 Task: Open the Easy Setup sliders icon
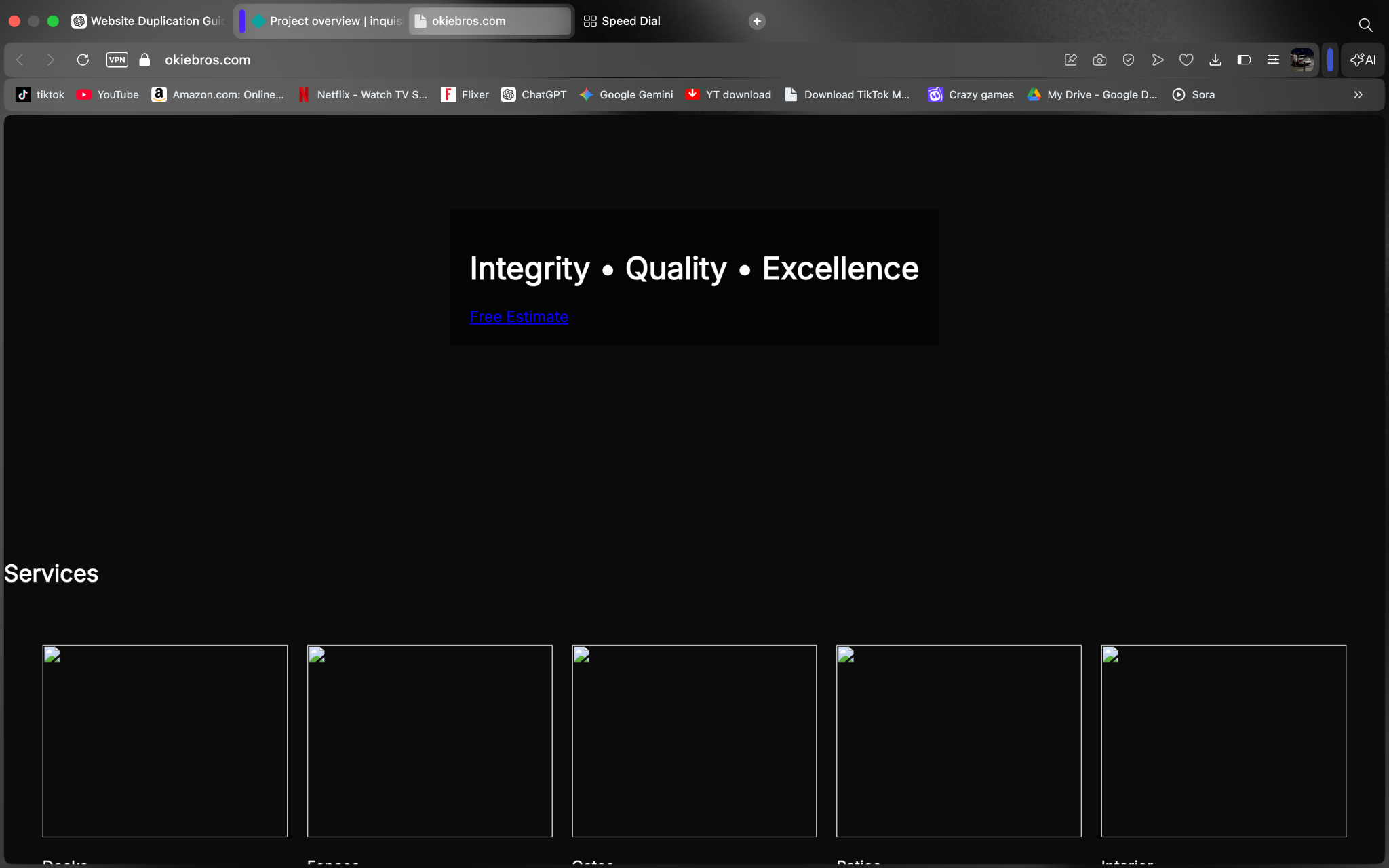(1273, 60)
